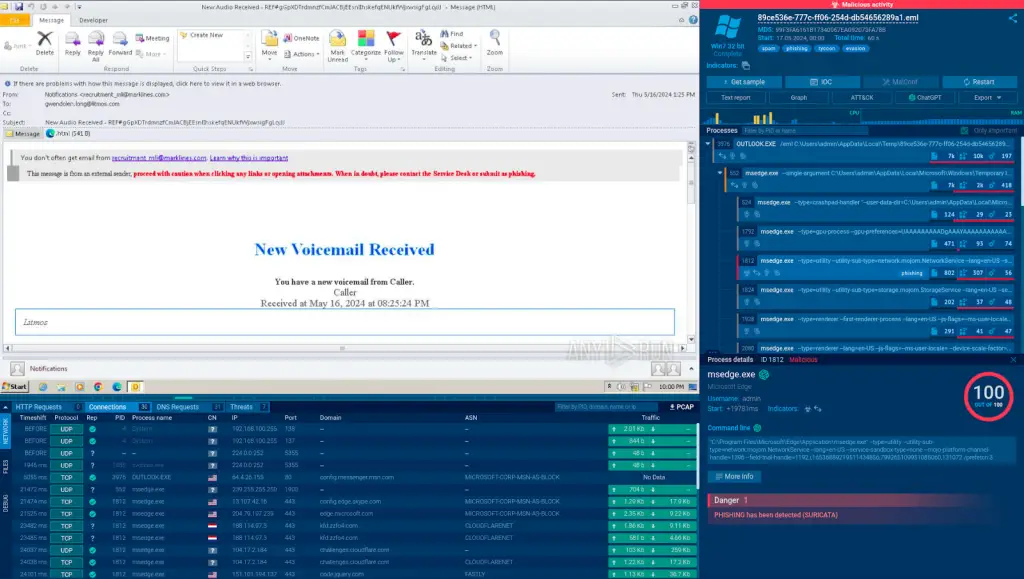This screenshot has width=1024, height=579.
Task: Click the files count icon on OUTLOOK.EXE row
Action: click(934, 156)
